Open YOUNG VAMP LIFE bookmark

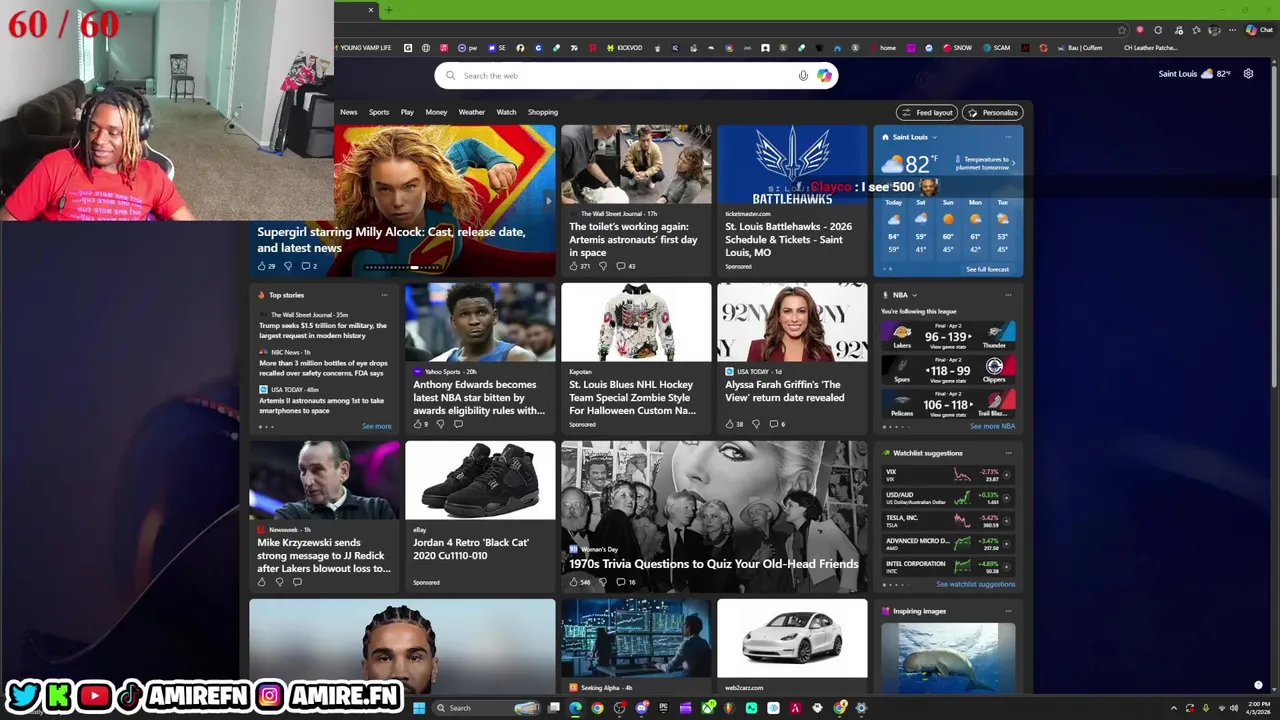pos(361,48)
